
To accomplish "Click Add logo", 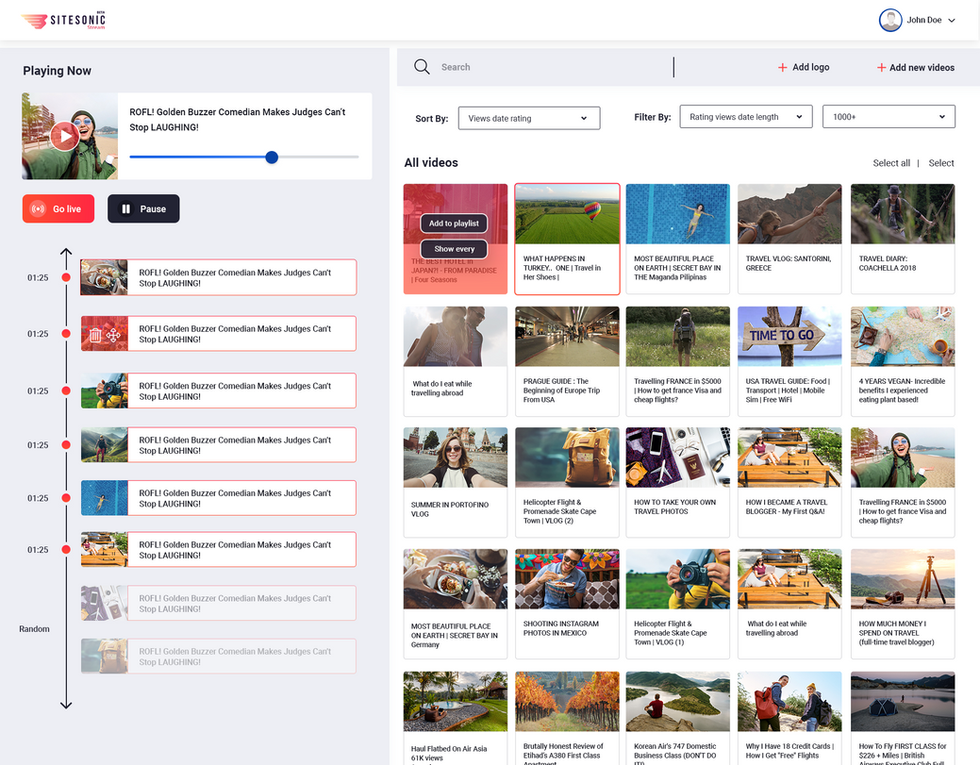I will pyautogui.click(x=803, y=67).
